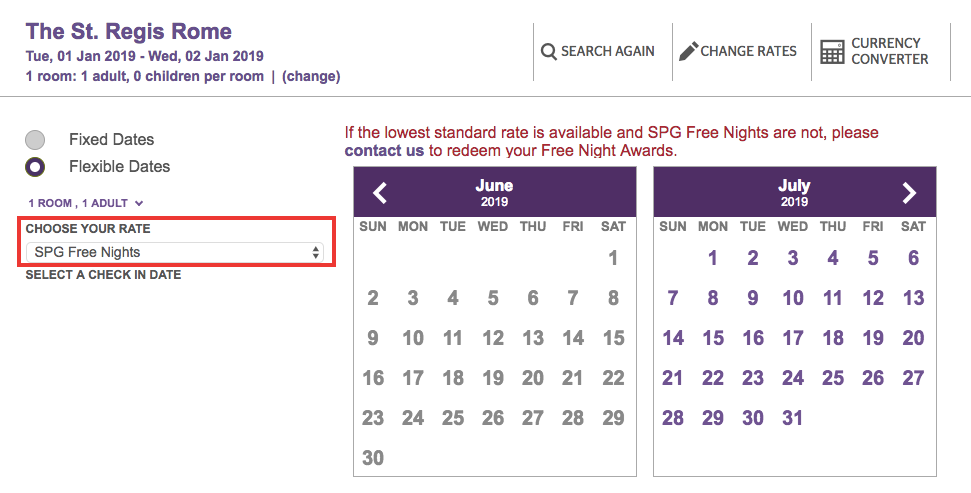971x493 pixels.
Task: Pick July 20 as check-in date
Action: 913,338
